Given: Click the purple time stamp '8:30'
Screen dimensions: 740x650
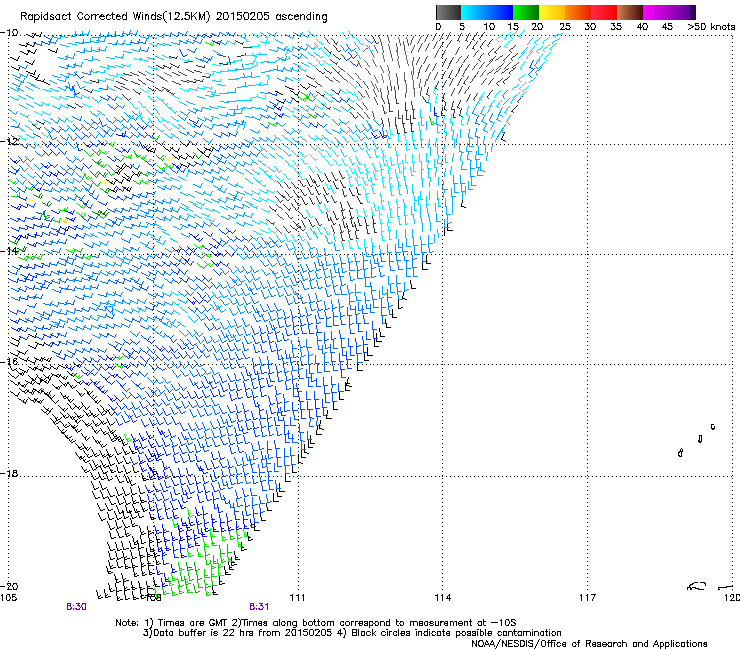Looking at the screenshot, I should click(x=76, y=607).
